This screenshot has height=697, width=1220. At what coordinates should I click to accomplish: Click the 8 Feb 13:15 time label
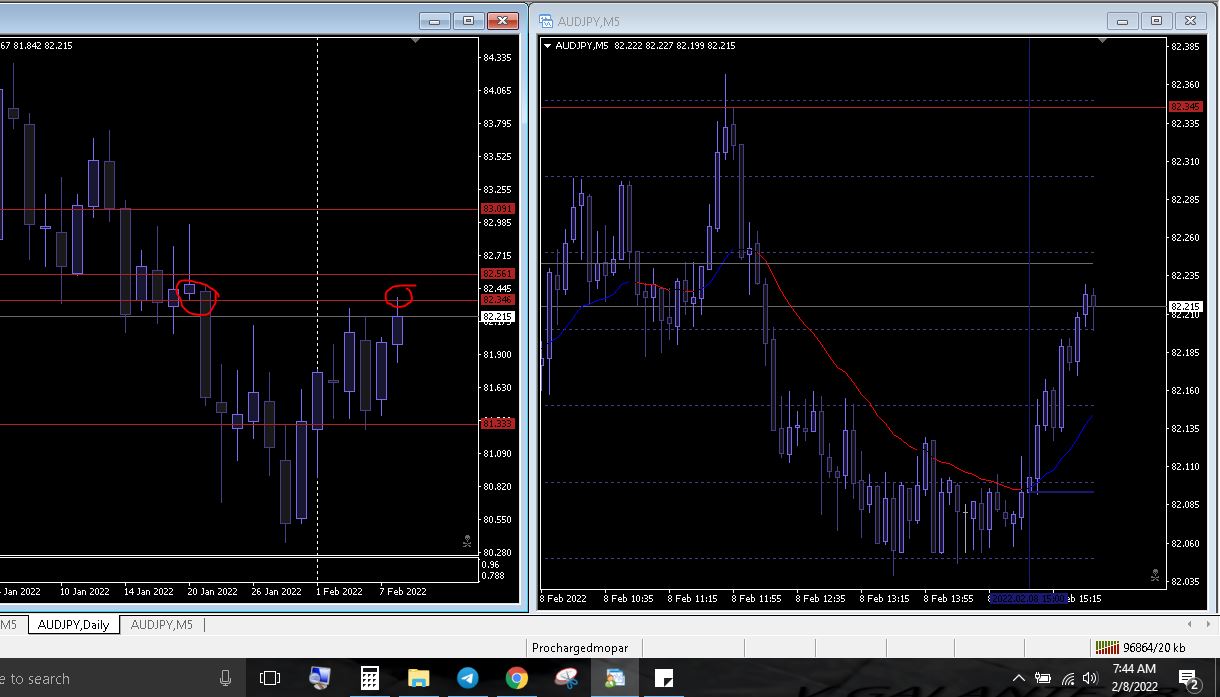pyautogui.click(x=884, y=598)
